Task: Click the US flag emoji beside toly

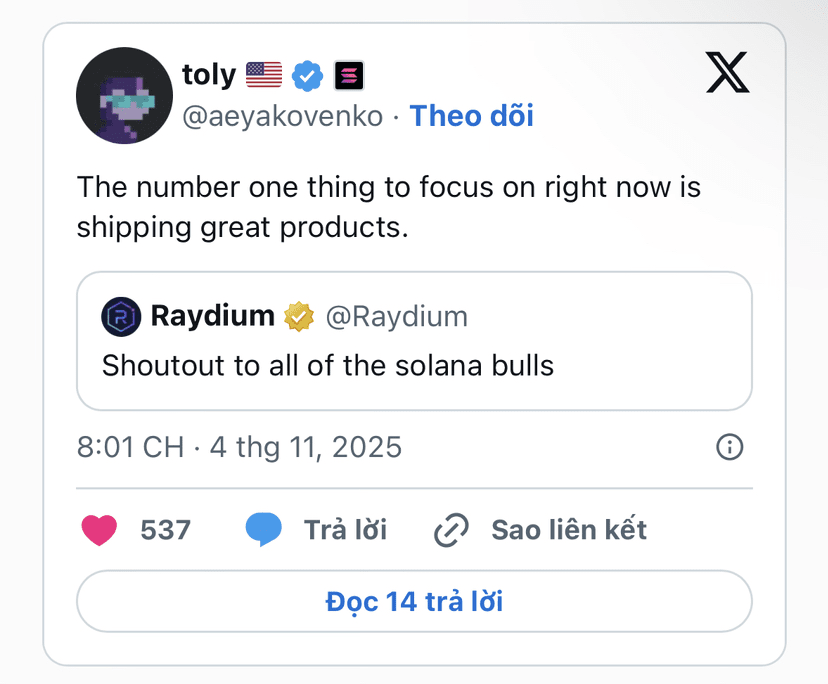Action: click(x=264, y=75)
